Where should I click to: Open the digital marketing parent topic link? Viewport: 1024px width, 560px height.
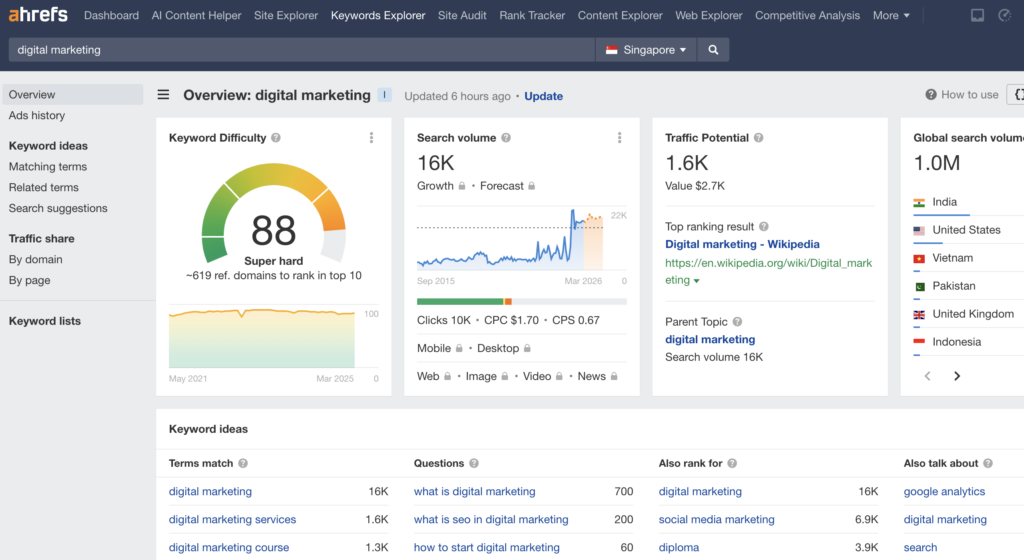(x=710, y=339)
